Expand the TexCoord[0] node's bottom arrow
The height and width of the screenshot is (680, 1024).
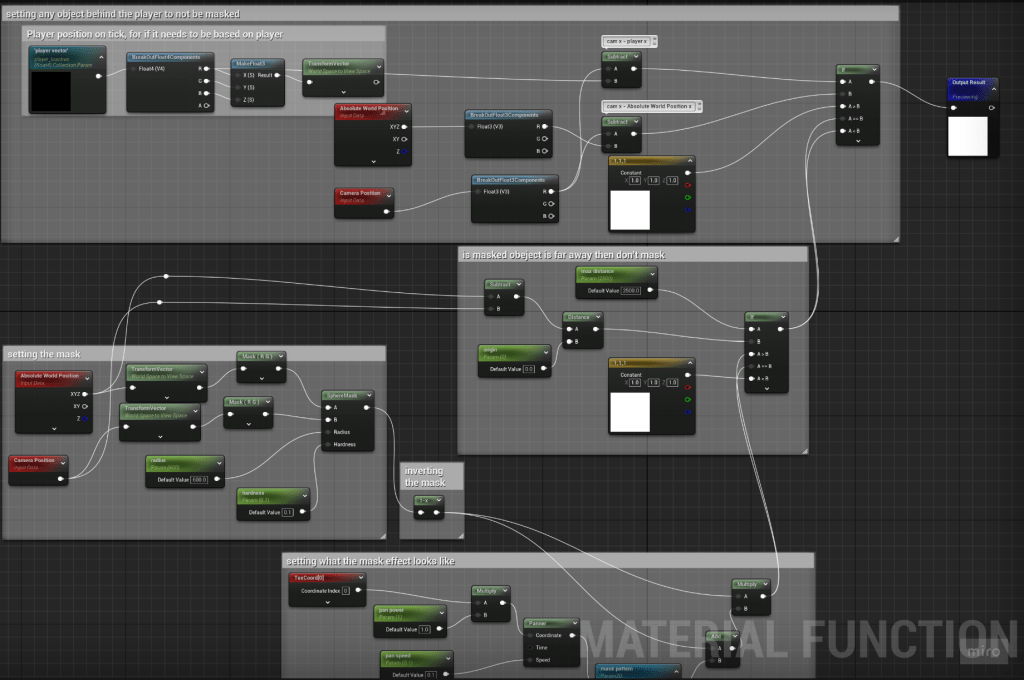[327, 602]
